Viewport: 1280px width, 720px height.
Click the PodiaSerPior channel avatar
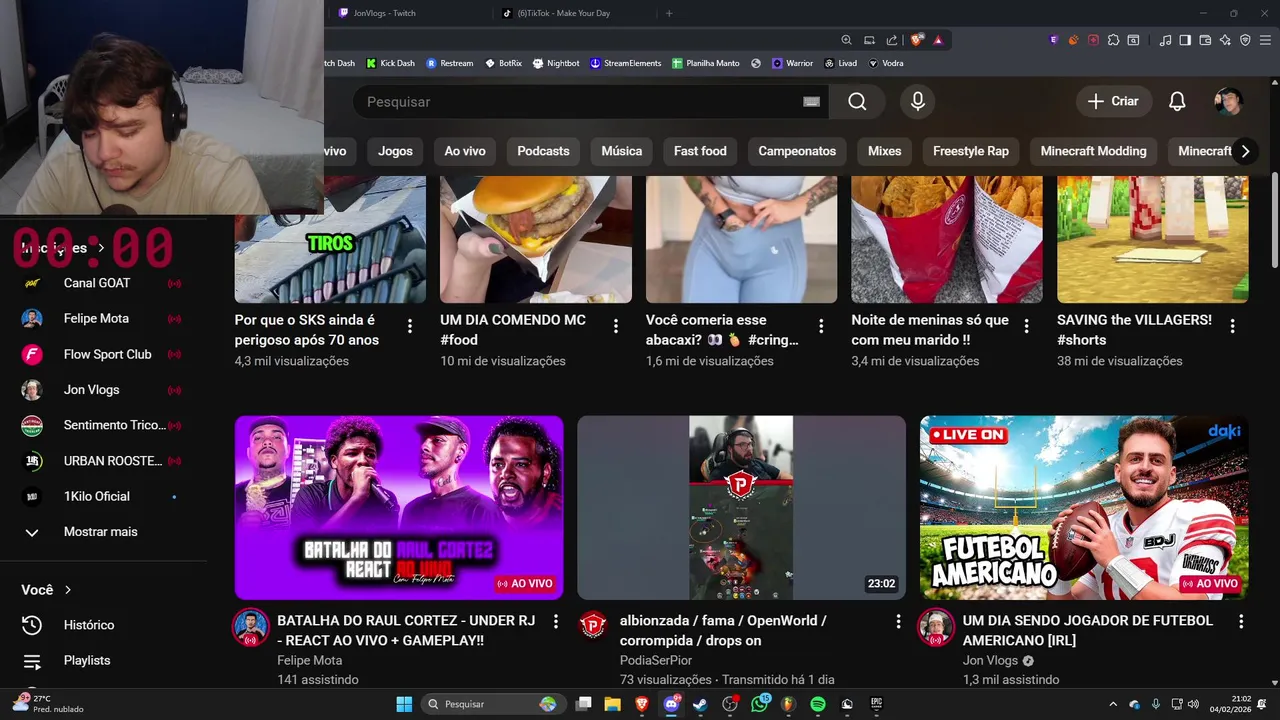(x=593, y=625)
